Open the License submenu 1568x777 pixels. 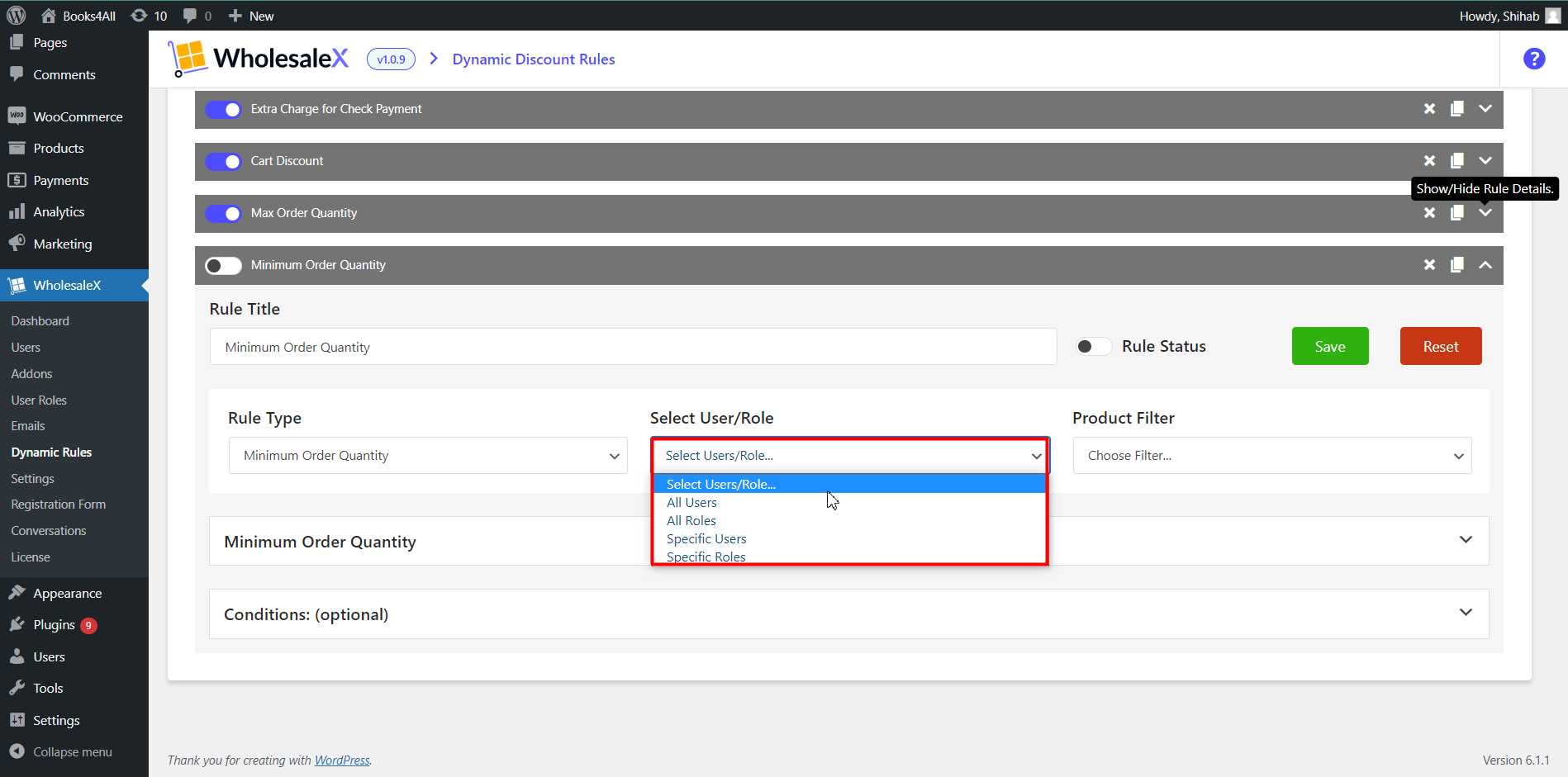[x=31, y=557]
